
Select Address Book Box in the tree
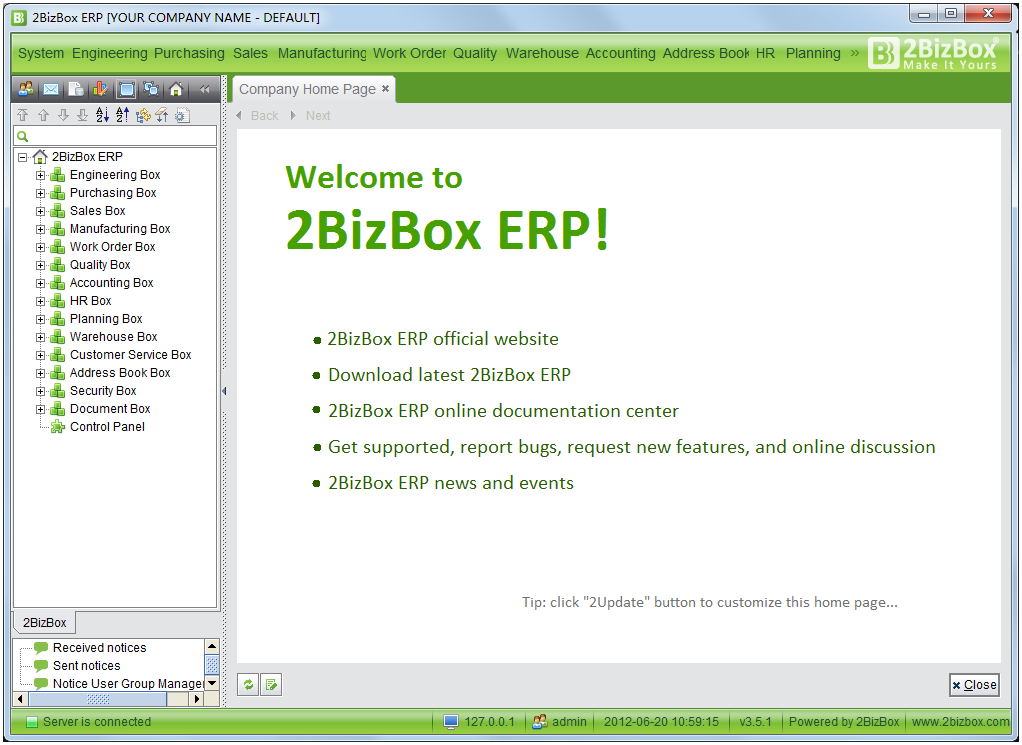(120, 373)
